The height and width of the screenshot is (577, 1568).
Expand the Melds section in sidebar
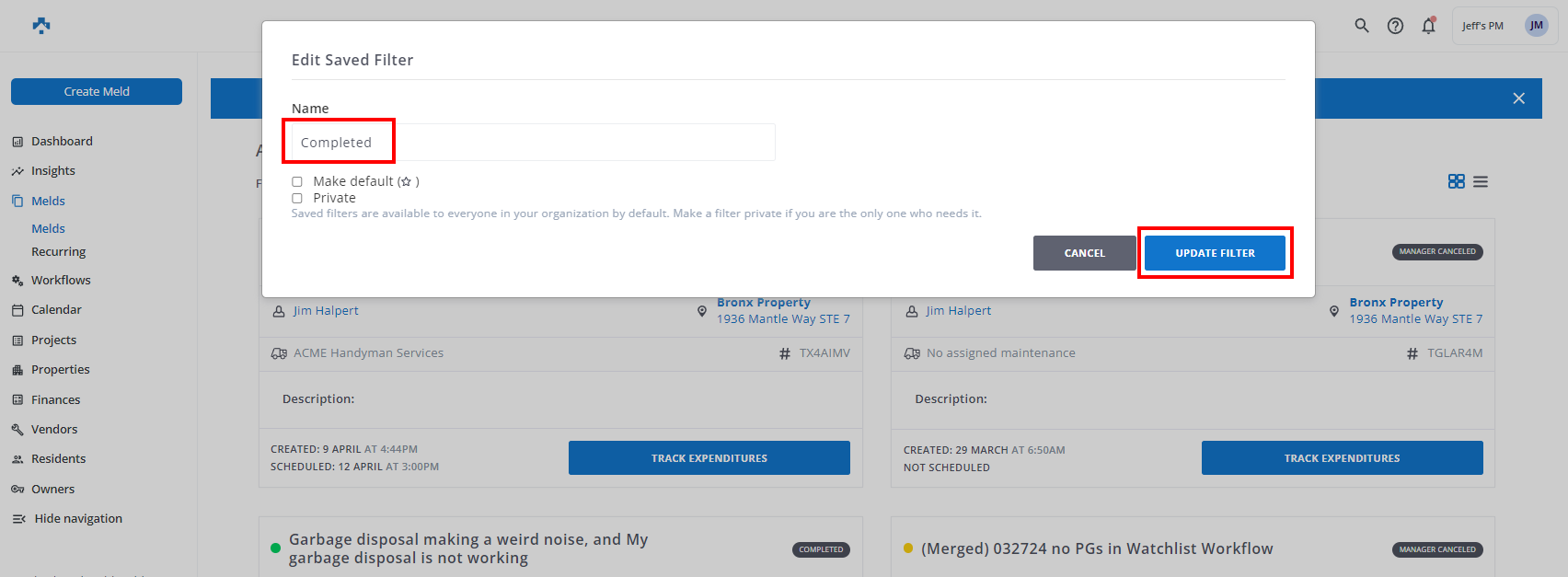point(48,201)
